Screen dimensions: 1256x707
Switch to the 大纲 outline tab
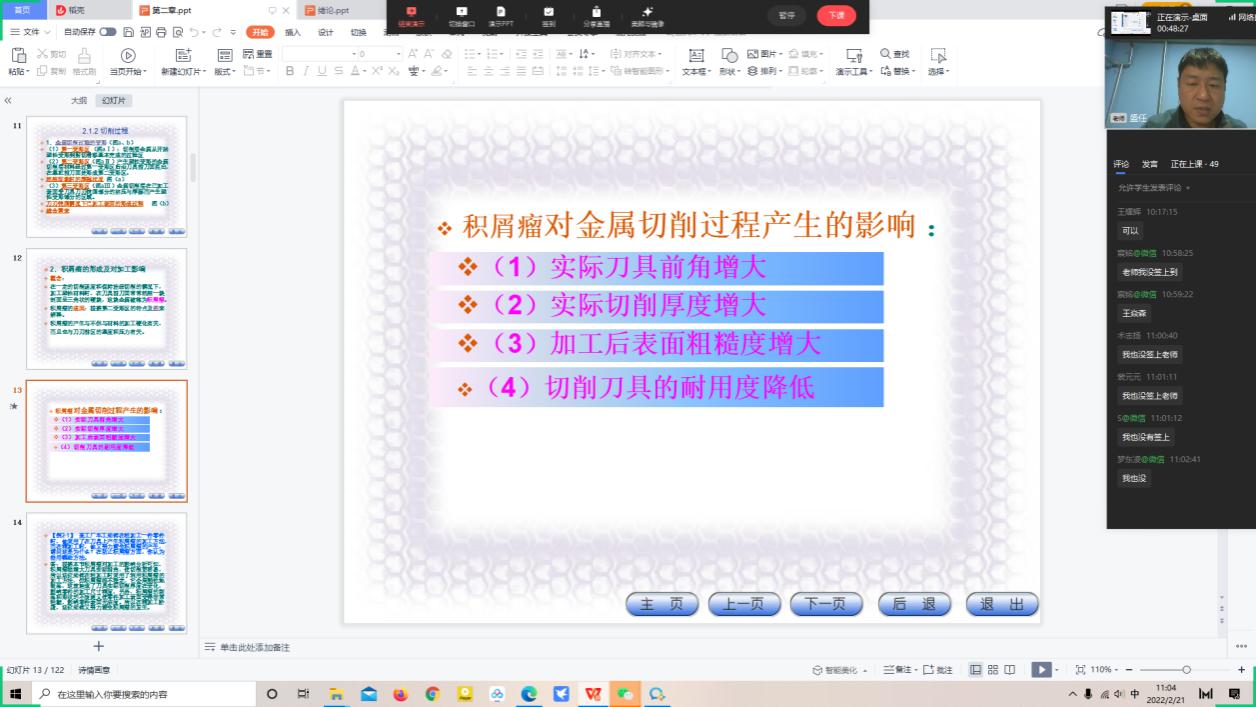[x=79, y=101]
